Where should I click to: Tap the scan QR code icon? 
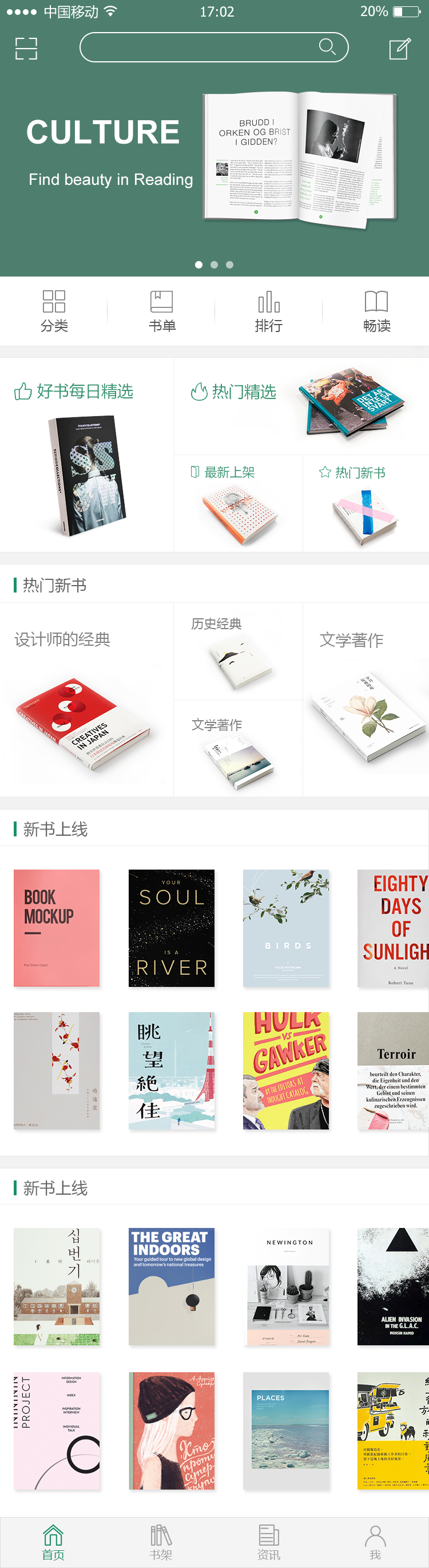point(26,48)
